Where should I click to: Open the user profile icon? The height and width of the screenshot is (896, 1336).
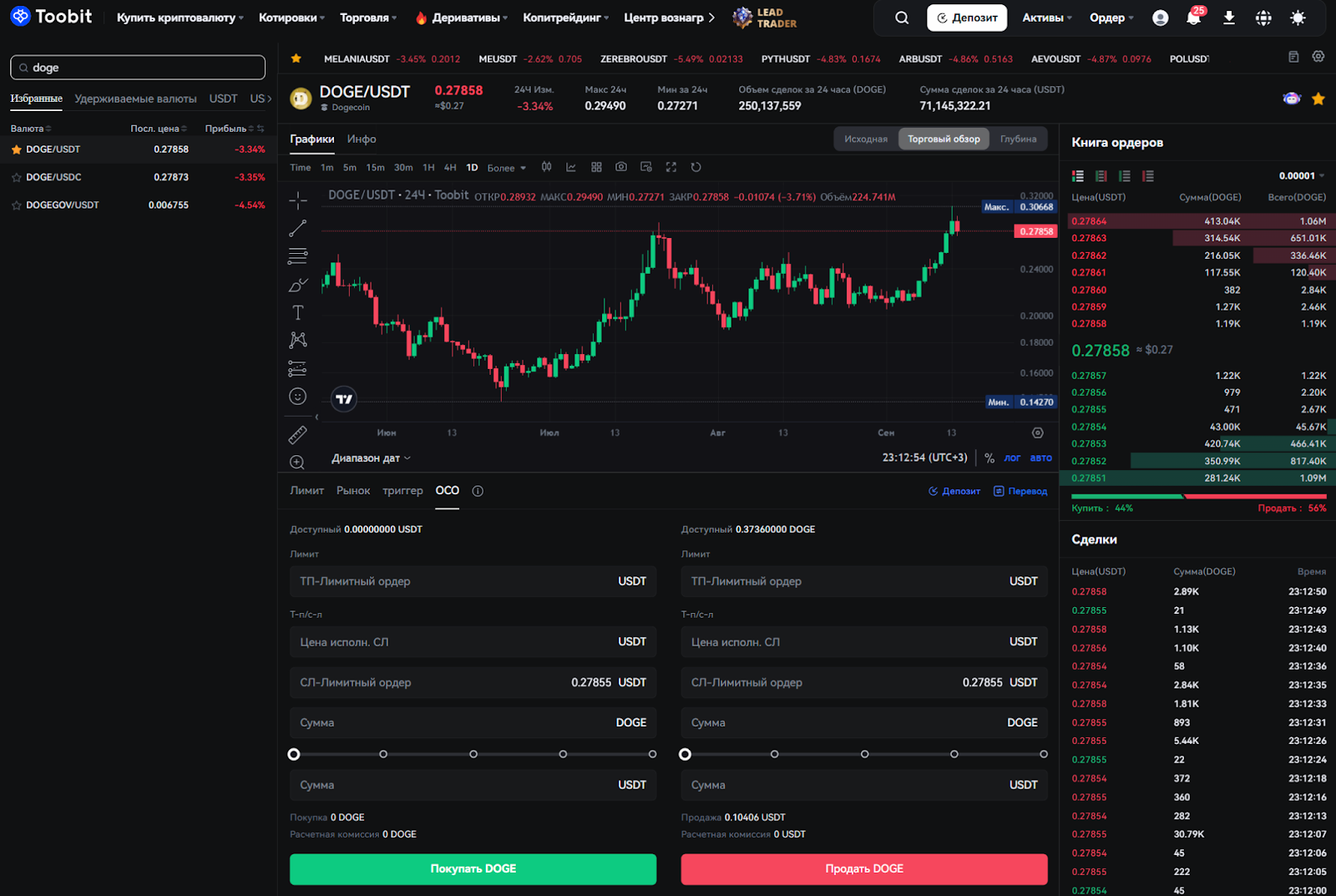[x=1160, y=18]
